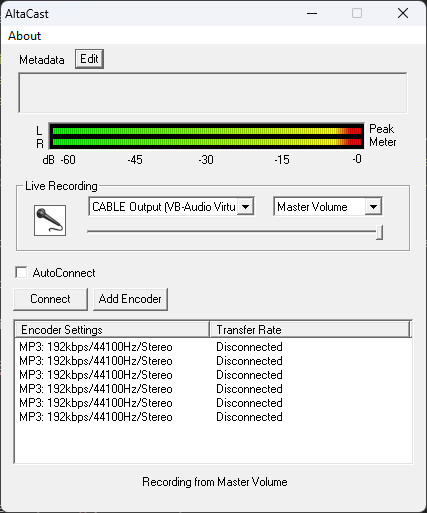The height and width of the screenshot is (513, 427).
Task: Click the Metadata Edit button
Action: pos(89,59)
